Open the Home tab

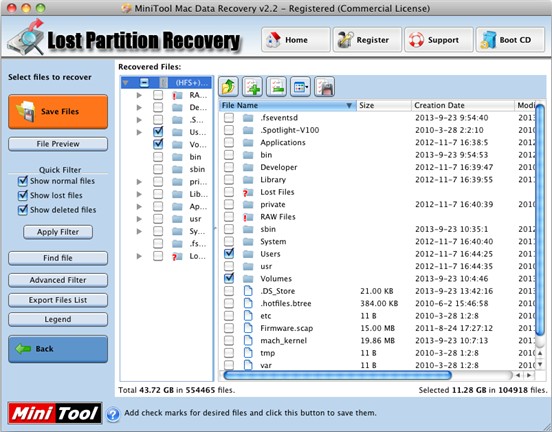click(x=296, y=40)
